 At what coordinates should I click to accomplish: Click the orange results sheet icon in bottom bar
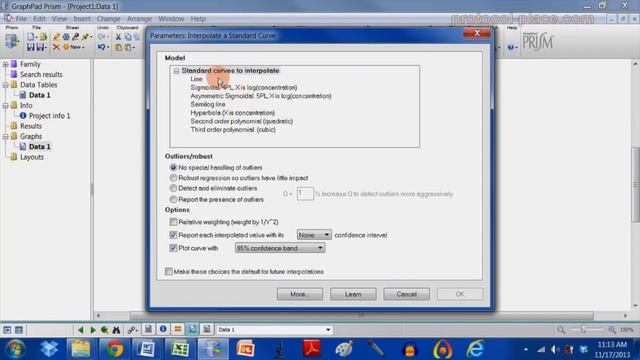(x=178, y=329)
